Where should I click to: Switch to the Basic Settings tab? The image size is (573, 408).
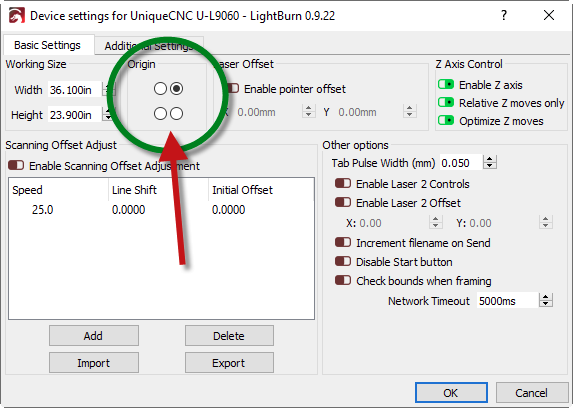pyautogui.click(x=47, y=45)
